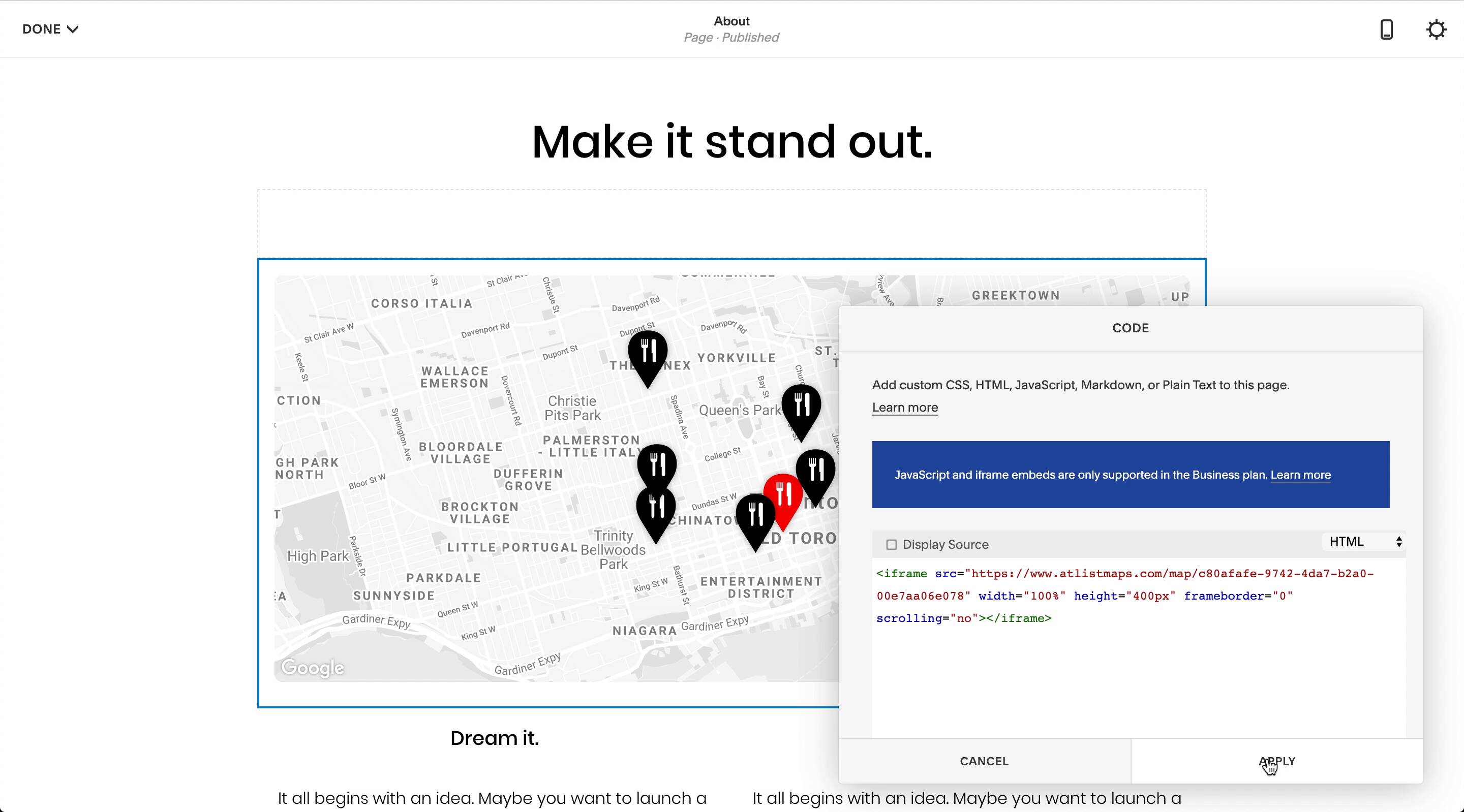1464x812 pixels.
Task: Click the About page title
Action: (x=731, y=21)
